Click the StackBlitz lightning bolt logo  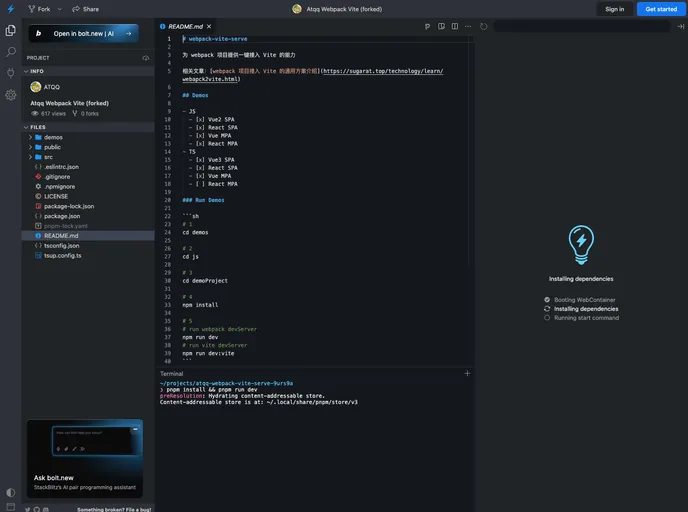coord(11,9)
